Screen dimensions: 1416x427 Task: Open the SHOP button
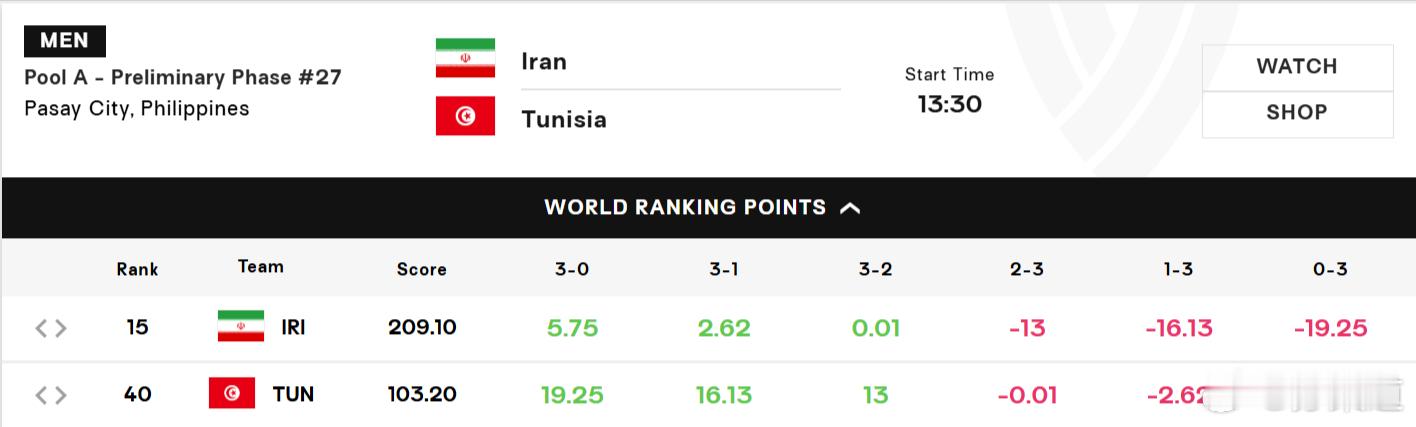click(1297, 114)
